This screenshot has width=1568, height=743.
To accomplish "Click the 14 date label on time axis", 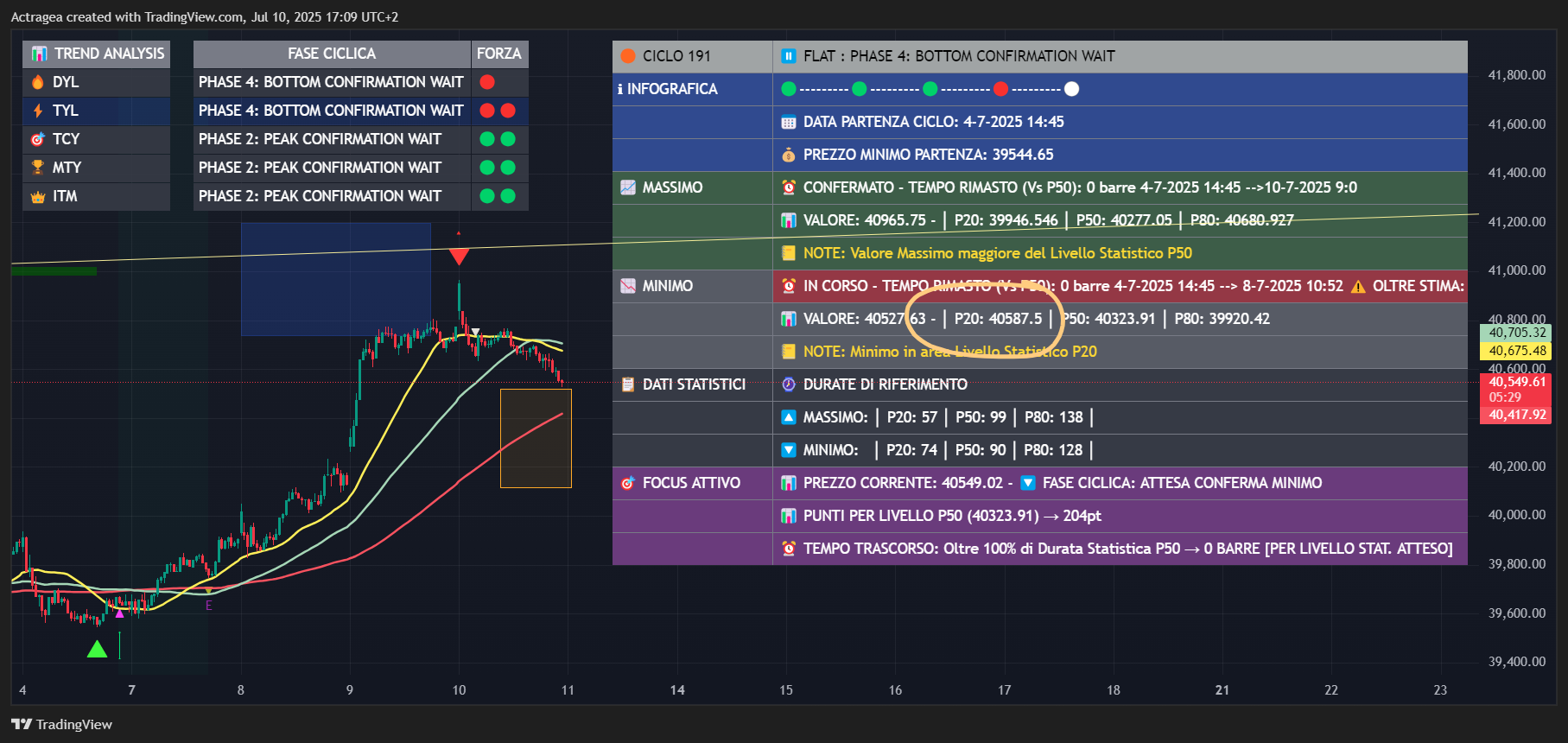I will point(677,690).
